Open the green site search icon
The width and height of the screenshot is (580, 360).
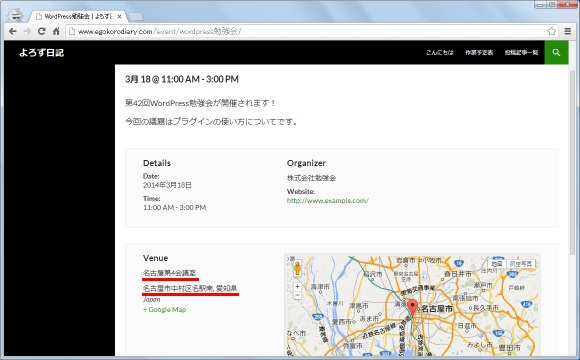(x=556, y=53)
